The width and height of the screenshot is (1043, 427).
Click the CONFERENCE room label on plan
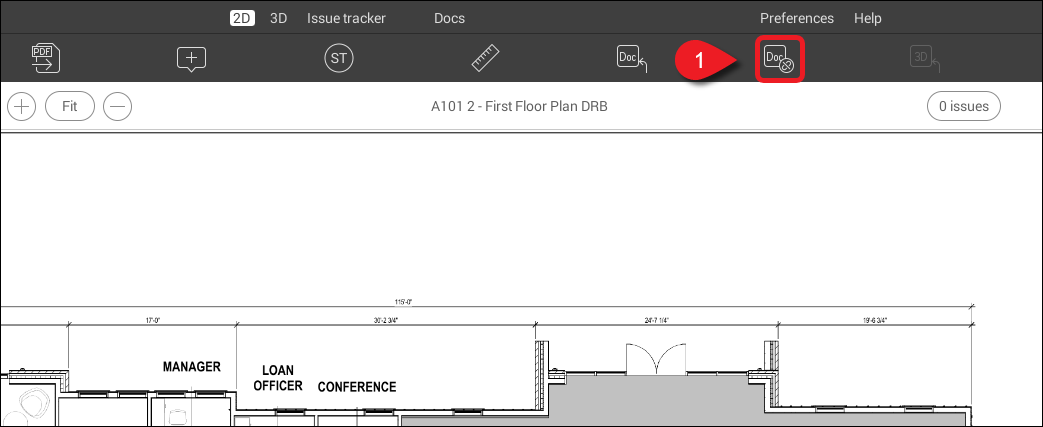pos(357,387)
